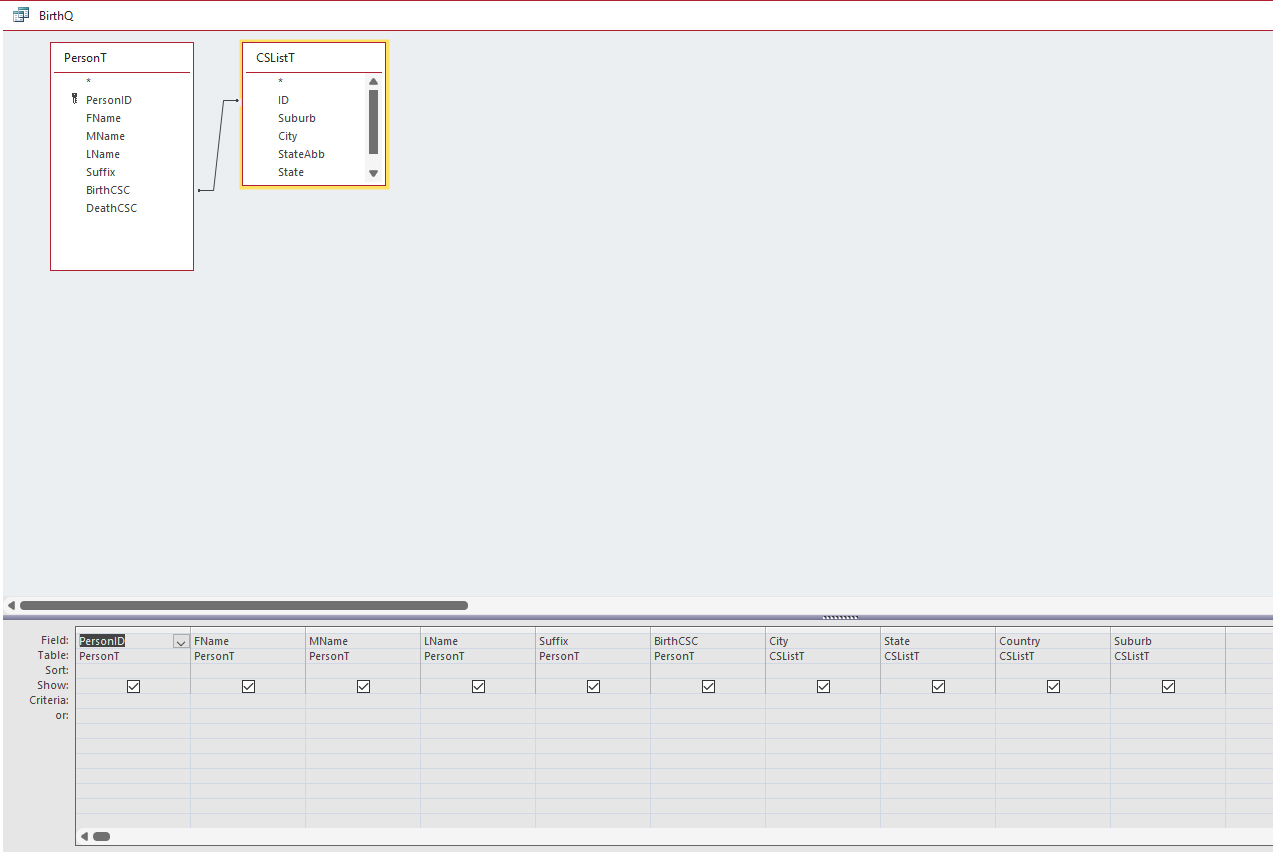Image resolution: width=1273 pixels, height=852 pixels.
Task: Click LName Field cell in grid
Action: 478,641
